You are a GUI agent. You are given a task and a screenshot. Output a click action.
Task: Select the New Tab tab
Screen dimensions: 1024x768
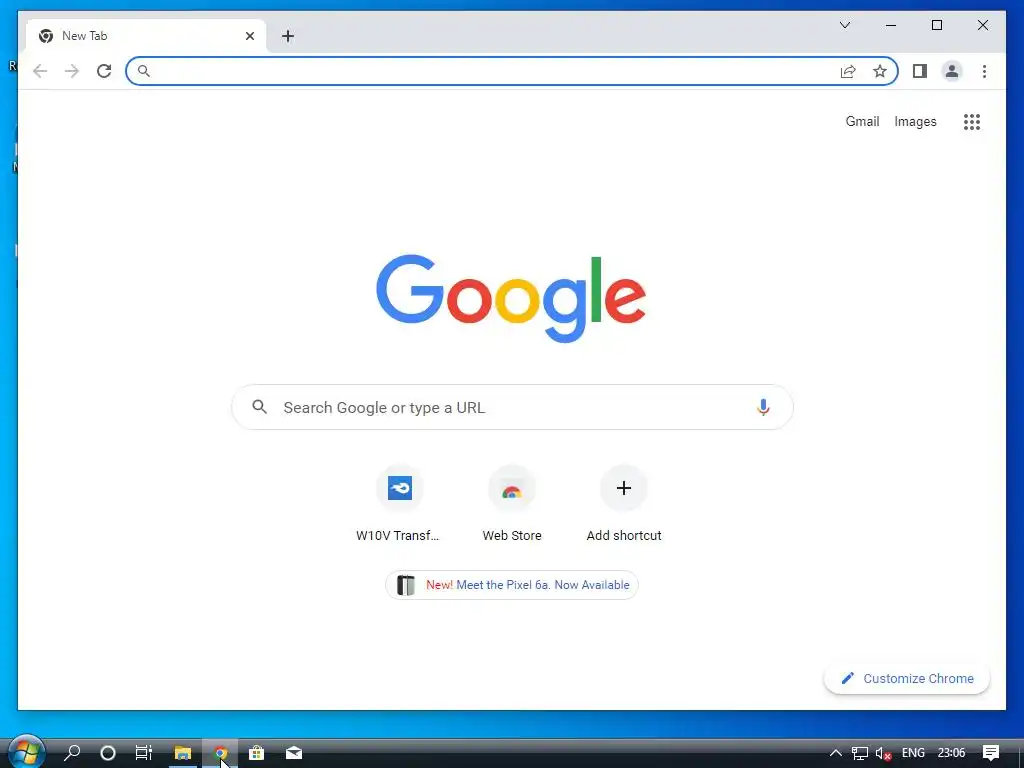[x=145, y=36]
